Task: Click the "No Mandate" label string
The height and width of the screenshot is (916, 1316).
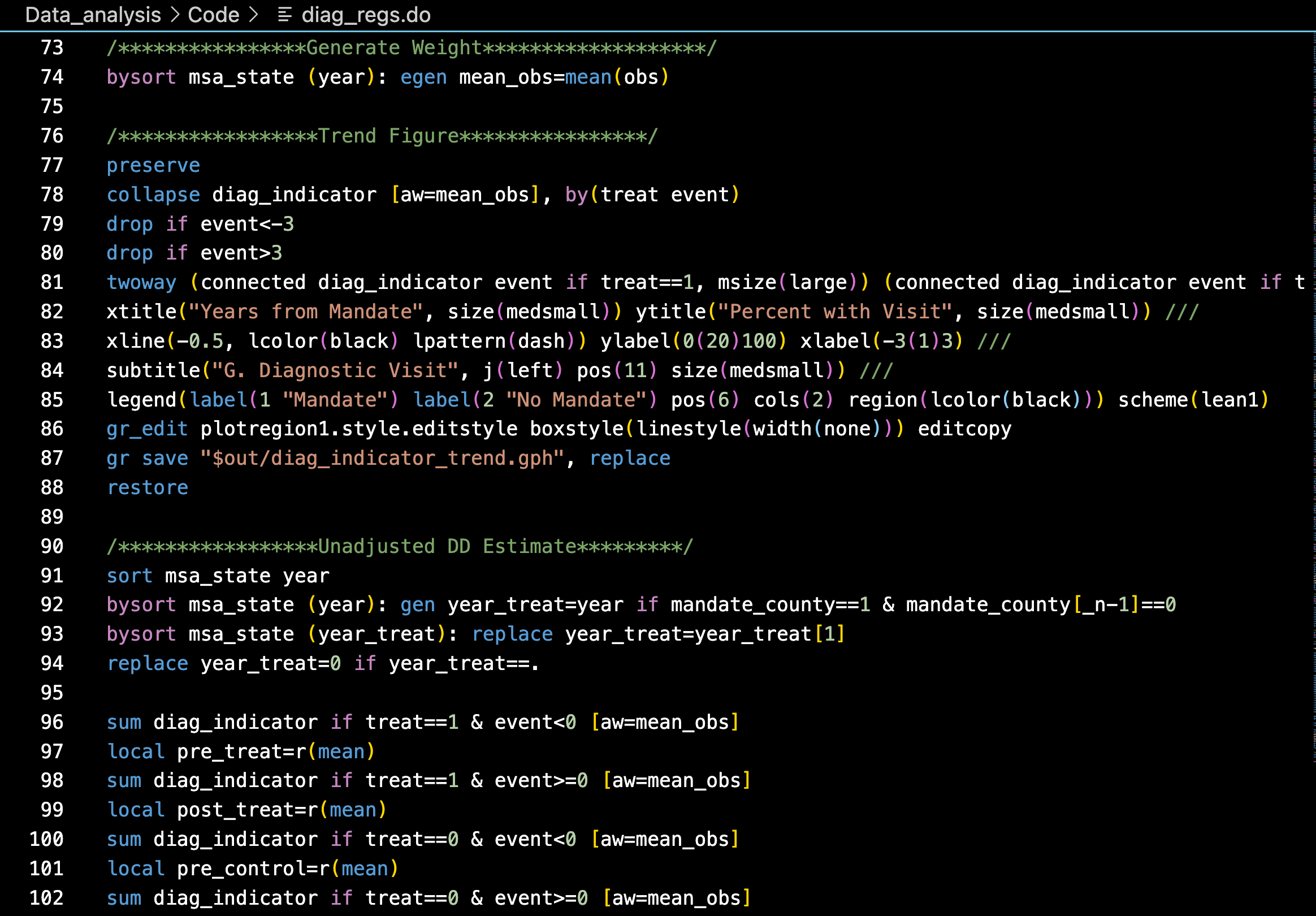Action: coord(576,400)
